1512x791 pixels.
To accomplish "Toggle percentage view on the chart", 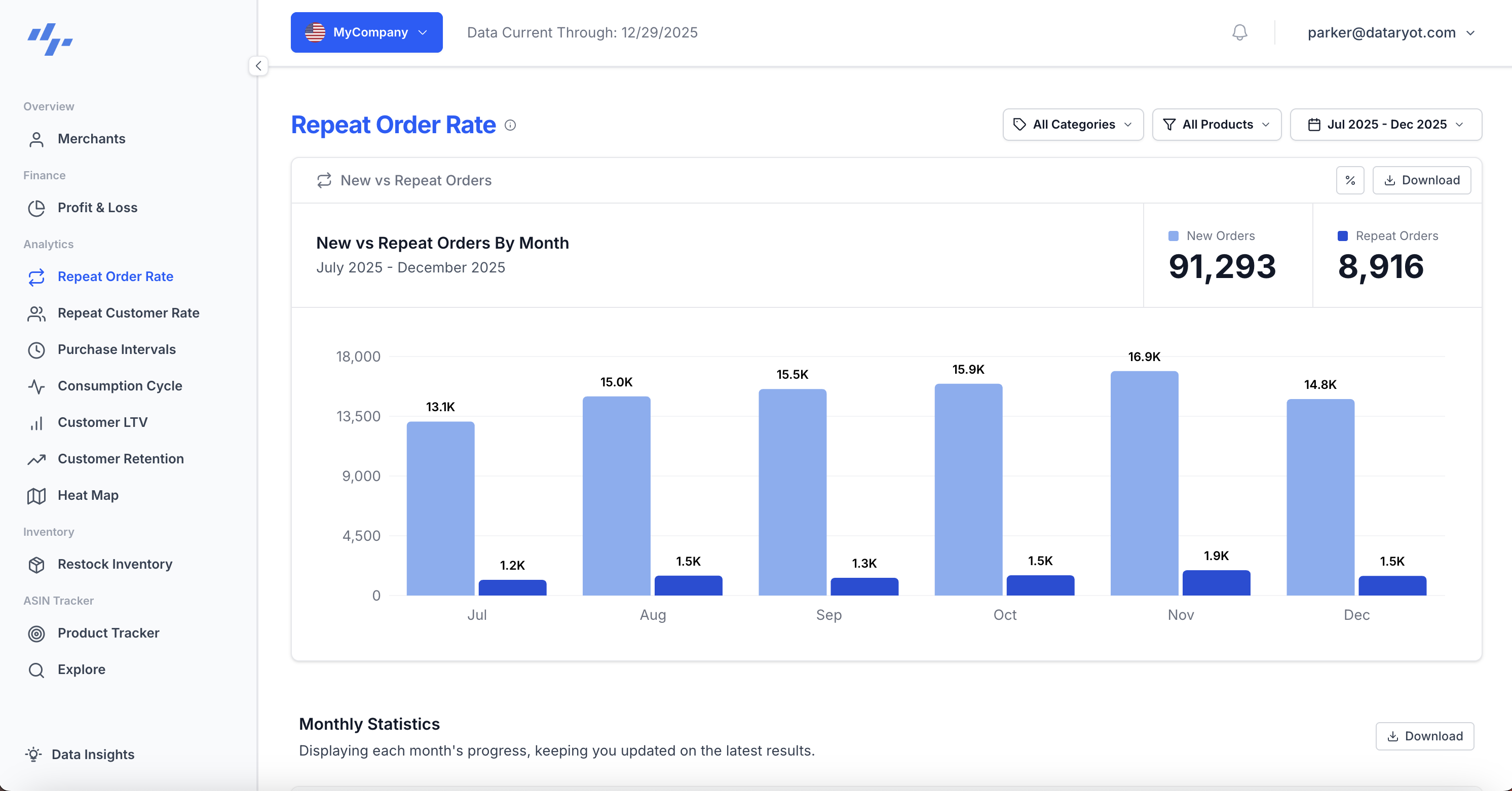I will (x=1350, y=180).
